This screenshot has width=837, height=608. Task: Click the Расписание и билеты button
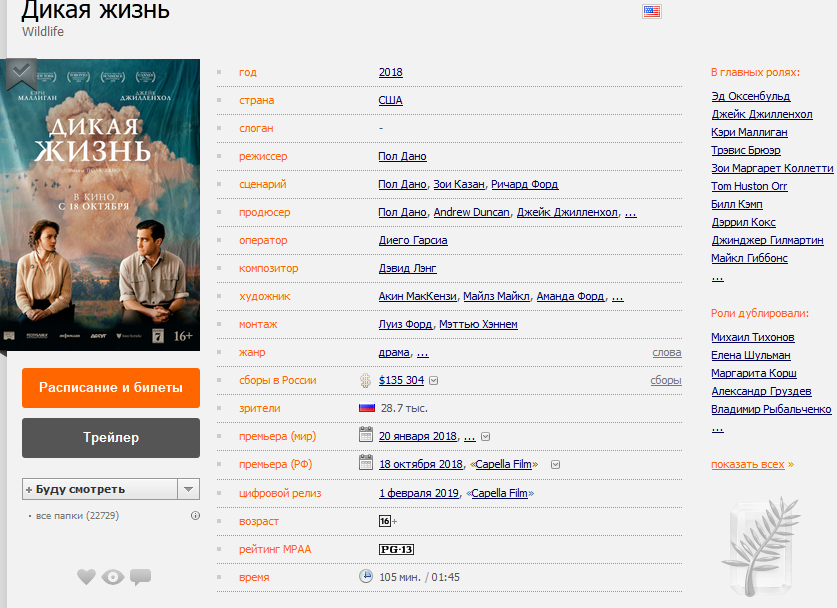[111, 388]
